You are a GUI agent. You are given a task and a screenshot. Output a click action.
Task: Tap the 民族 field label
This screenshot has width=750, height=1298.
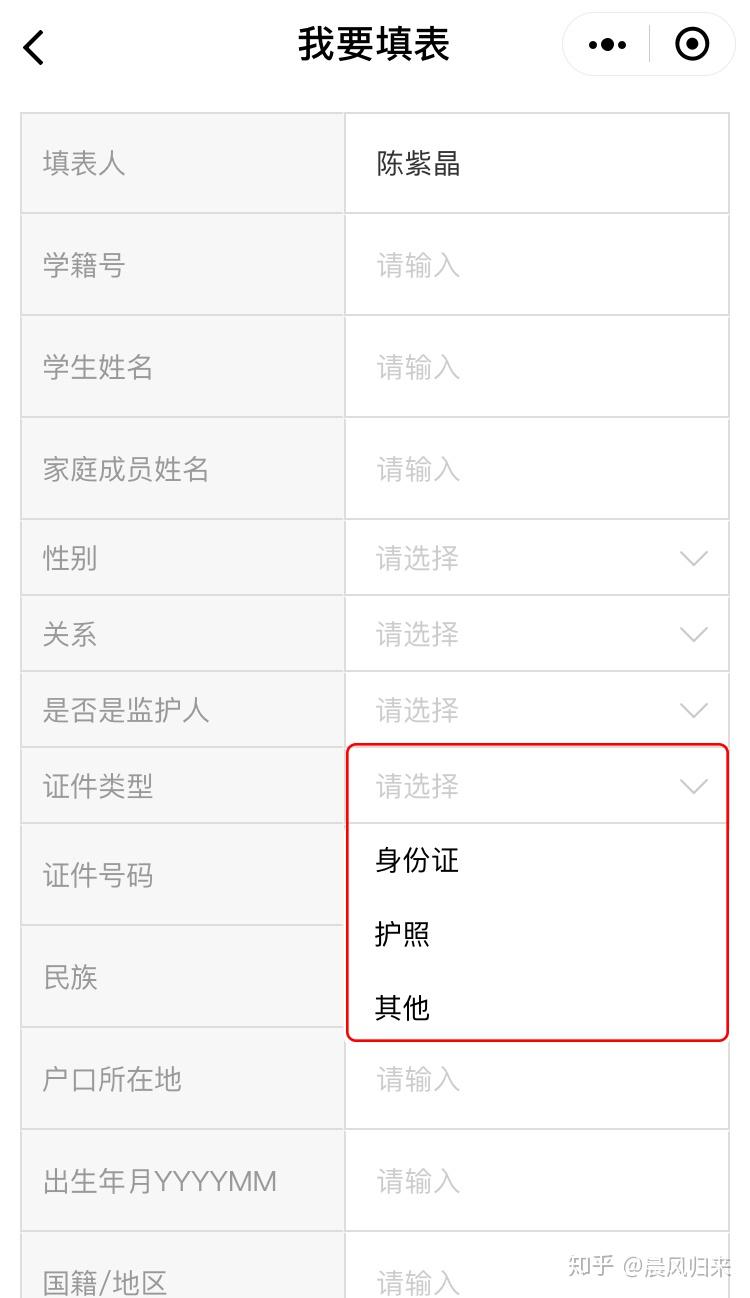tap(70, 977)
